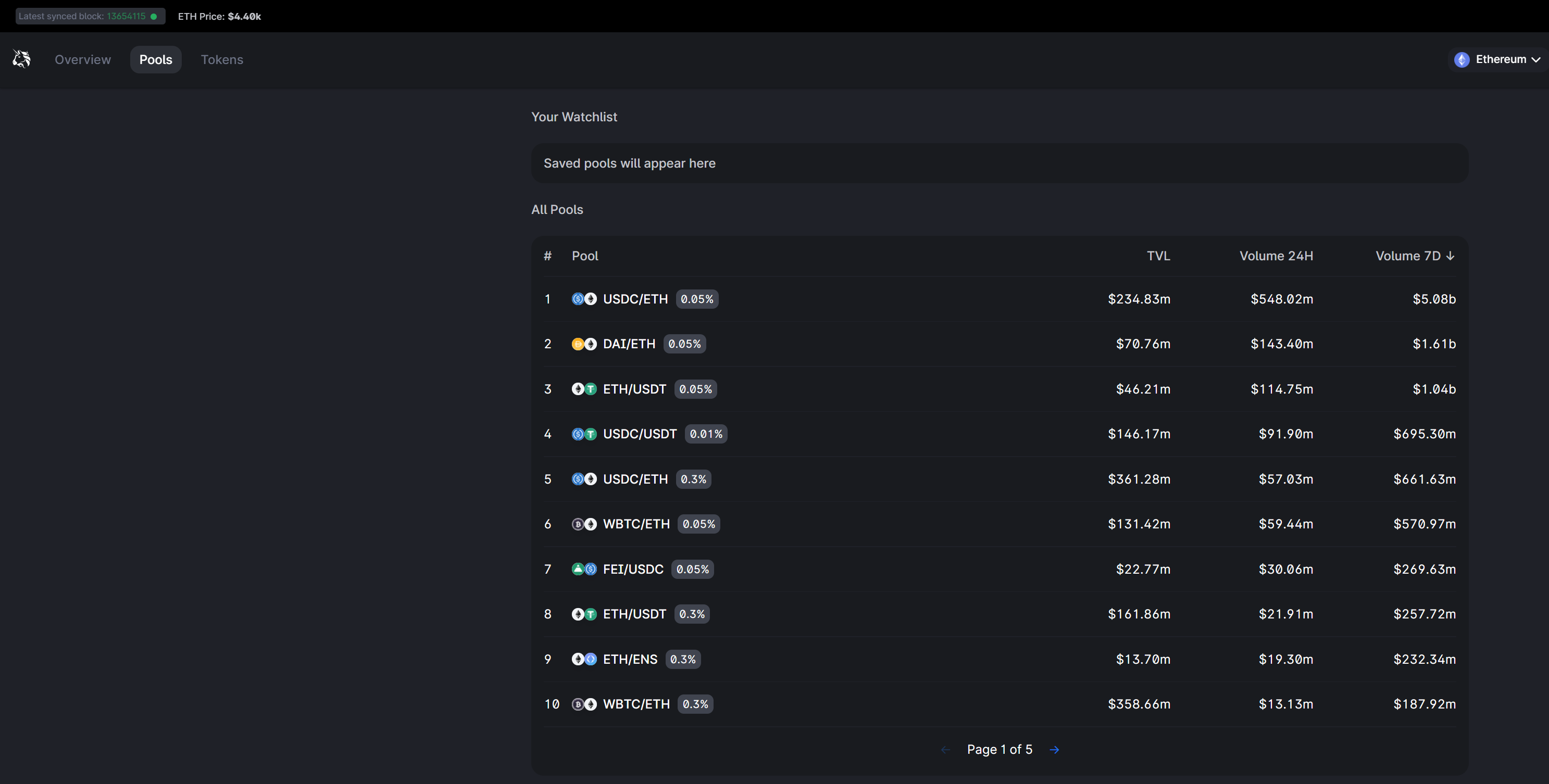Open the WBTC/ETH 0.05% pool row
1549x784 pixels.
point(636,524)
